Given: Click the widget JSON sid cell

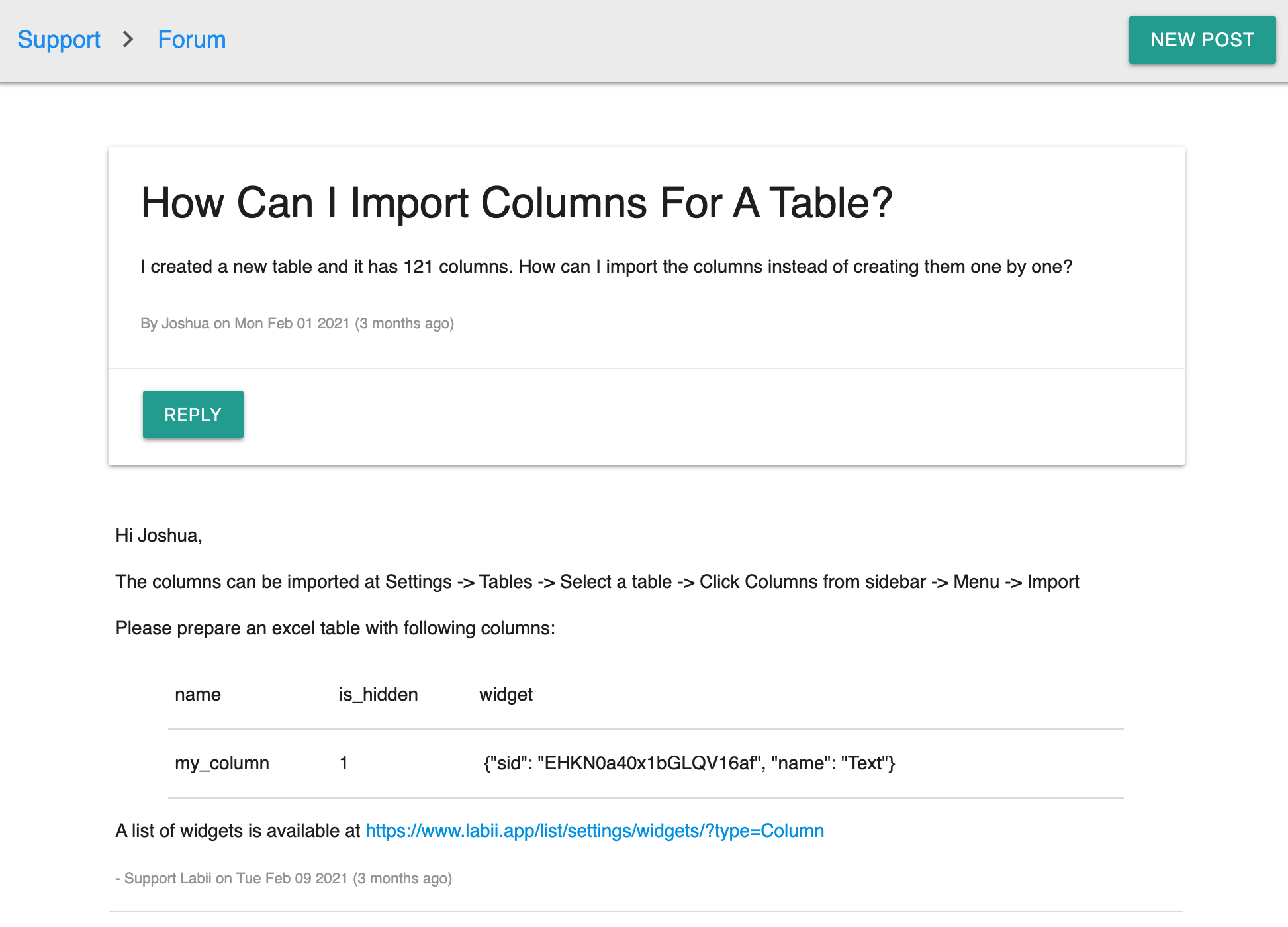Looking at the screenshot, I should click(688, 763).
